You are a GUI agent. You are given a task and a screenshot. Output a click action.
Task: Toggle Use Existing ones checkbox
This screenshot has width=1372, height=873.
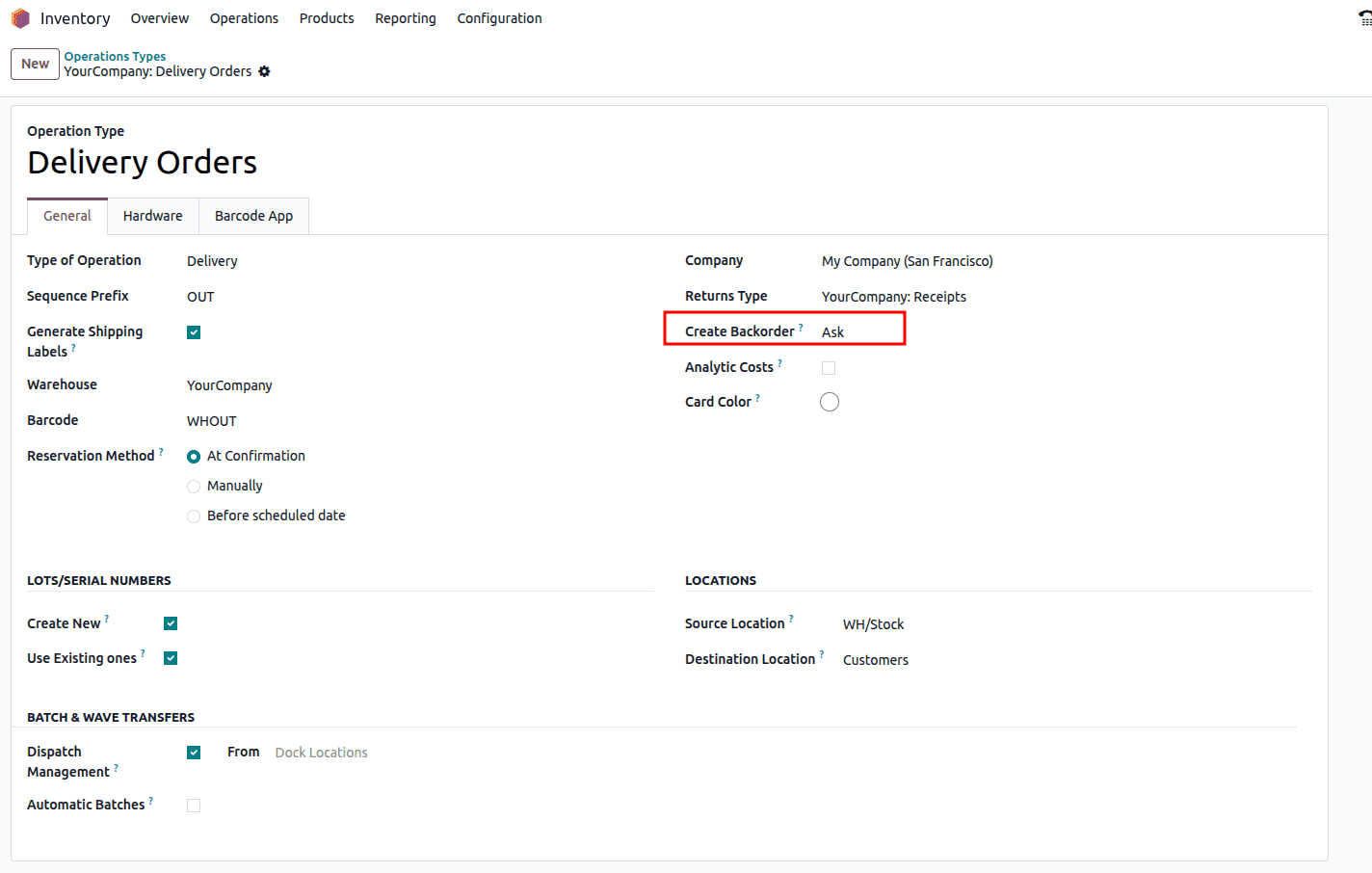171,658
